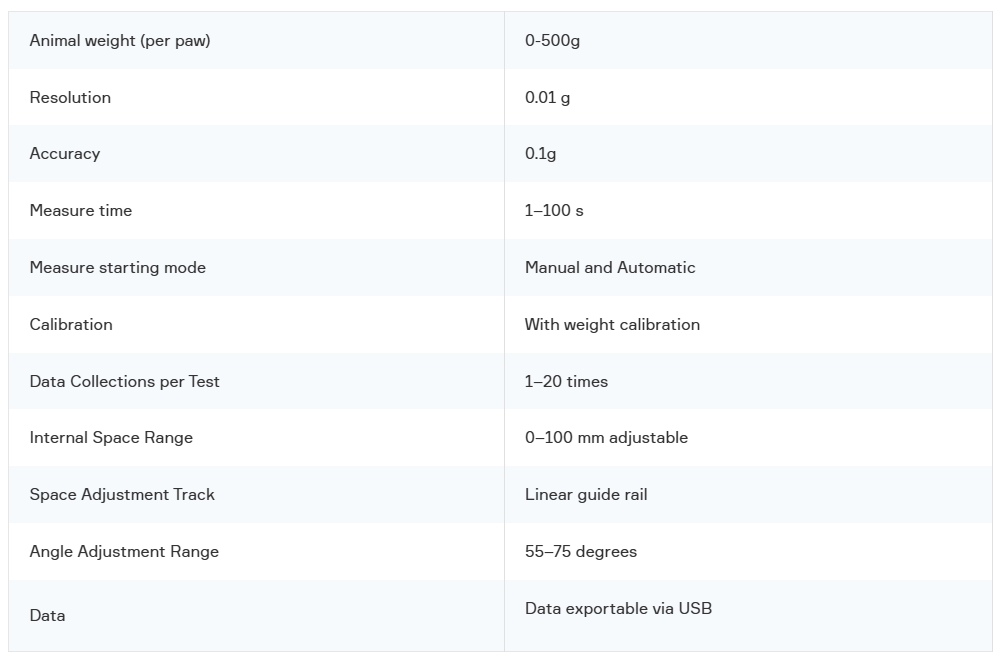
Task: Select 'With weight calibration' text
Action: pos(612,325)
